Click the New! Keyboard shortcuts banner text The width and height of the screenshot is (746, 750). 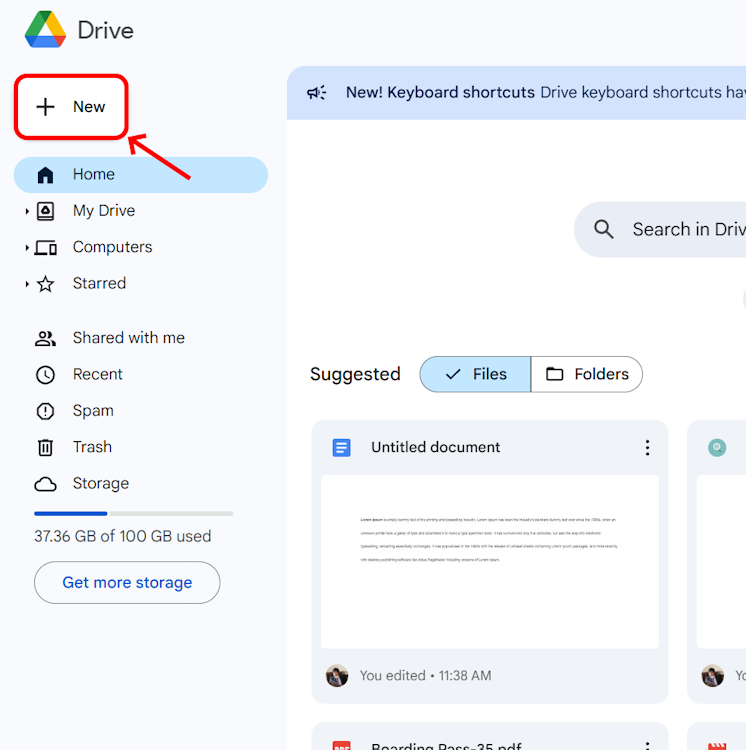coord(440,92)
